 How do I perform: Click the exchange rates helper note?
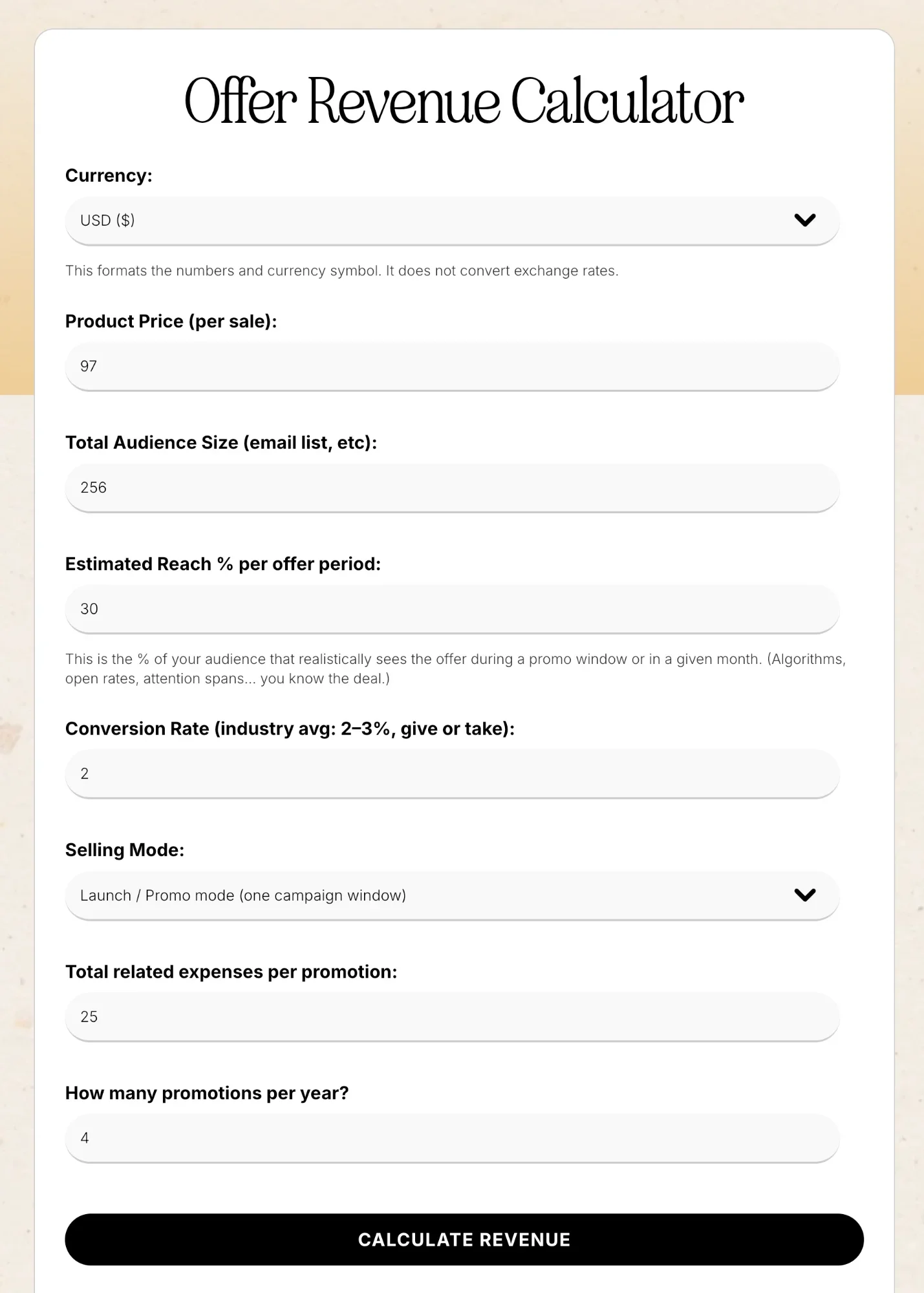click(x=342, y=271)
